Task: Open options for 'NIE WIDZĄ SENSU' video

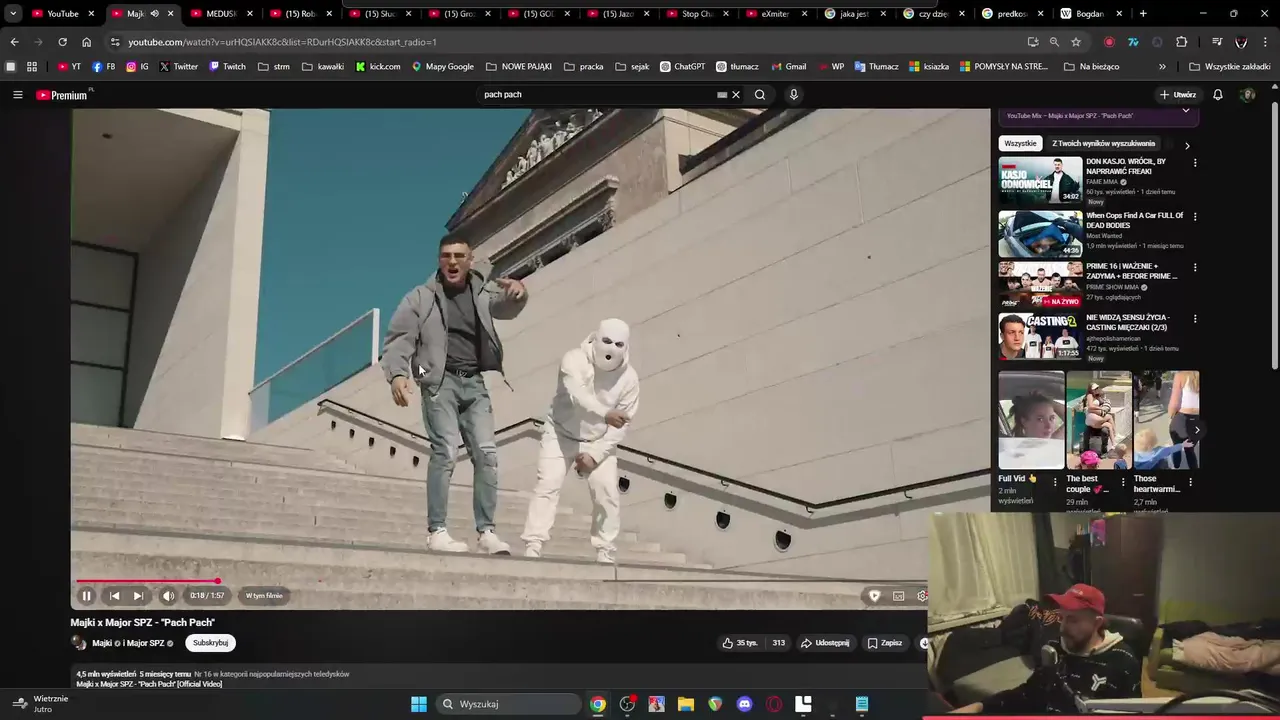Action: [x=1195, y=319]
